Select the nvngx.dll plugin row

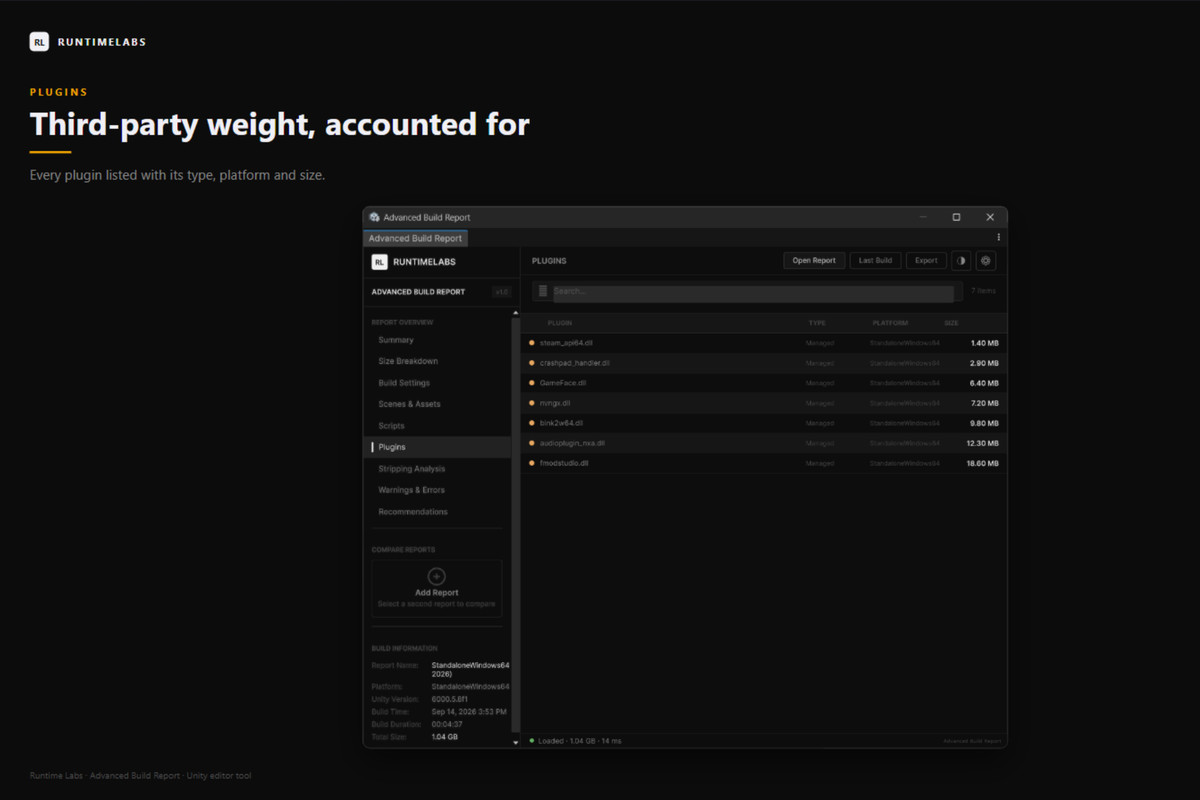click(764, 403)
